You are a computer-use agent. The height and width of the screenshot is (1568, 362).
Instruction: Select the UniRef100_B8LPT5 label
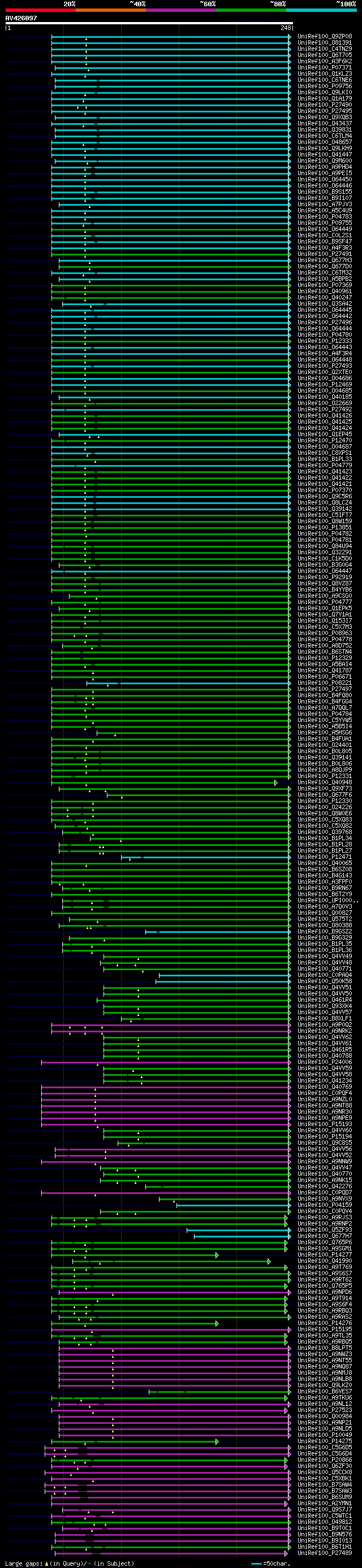tap(324, 1348)
